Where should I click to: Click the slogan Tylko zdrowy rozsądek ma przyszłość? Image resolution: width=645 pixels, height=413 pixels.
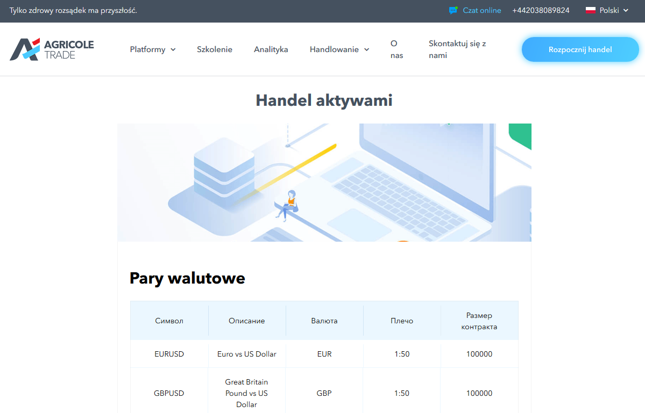[73, 11]
